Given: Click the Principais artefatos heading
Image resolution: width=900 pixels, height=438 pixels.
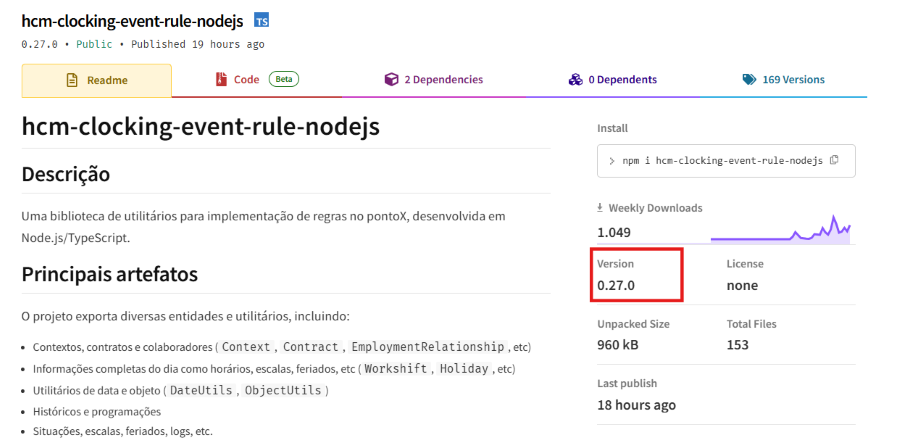Looking at the screenshot, I should (x=110, y=274).
